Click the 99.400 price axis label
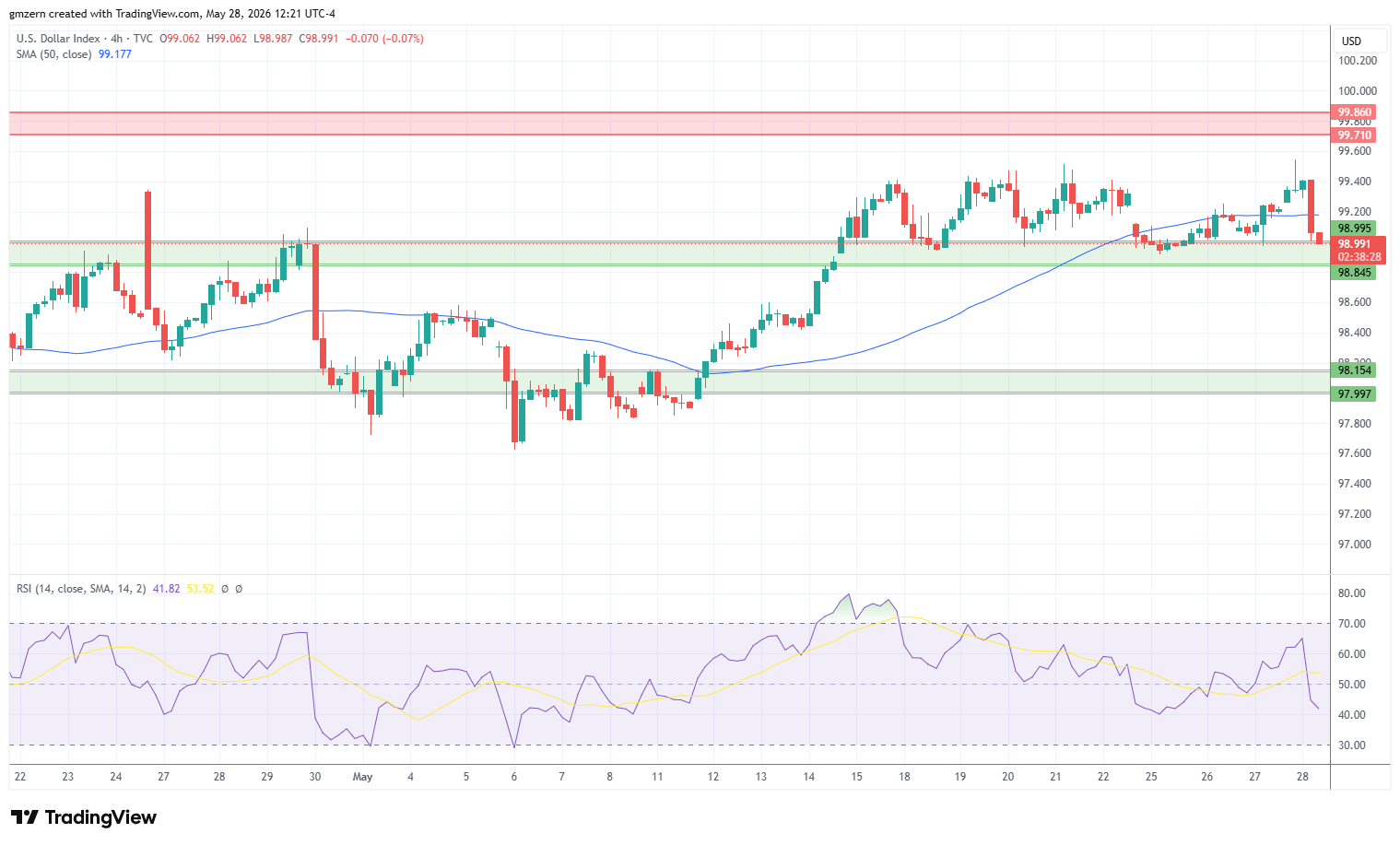 point(1355,182)
